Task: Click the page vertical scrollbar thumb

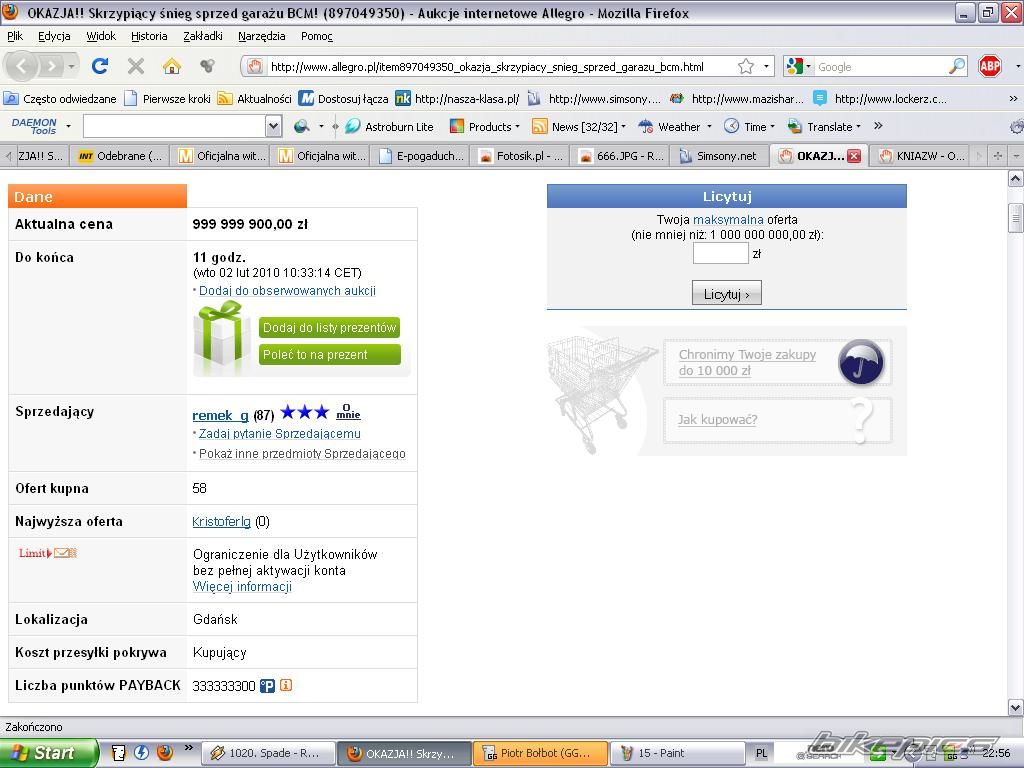Action: [1016, 217]
